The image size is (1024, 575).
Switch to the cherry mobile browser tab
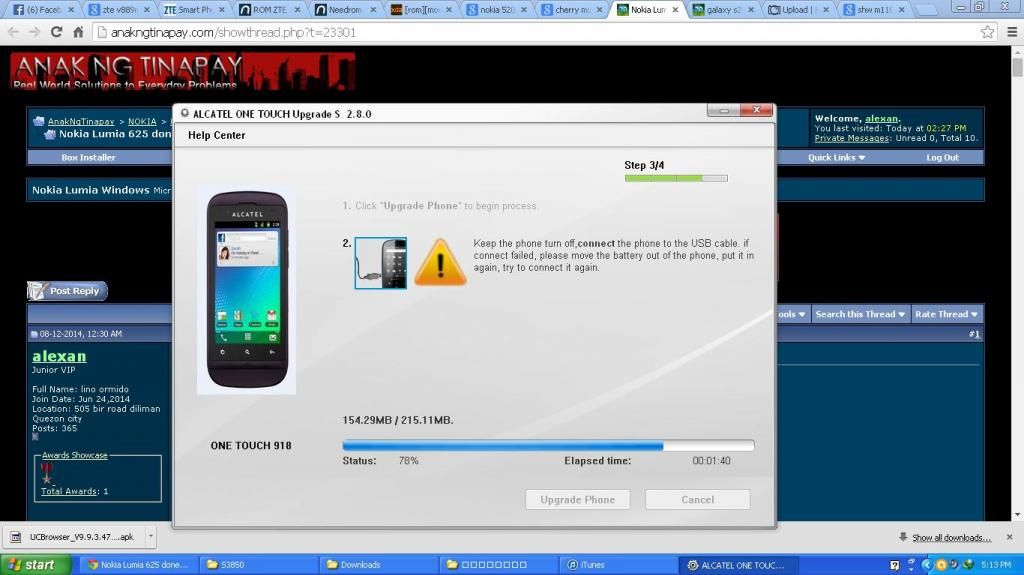pos(572,10)
